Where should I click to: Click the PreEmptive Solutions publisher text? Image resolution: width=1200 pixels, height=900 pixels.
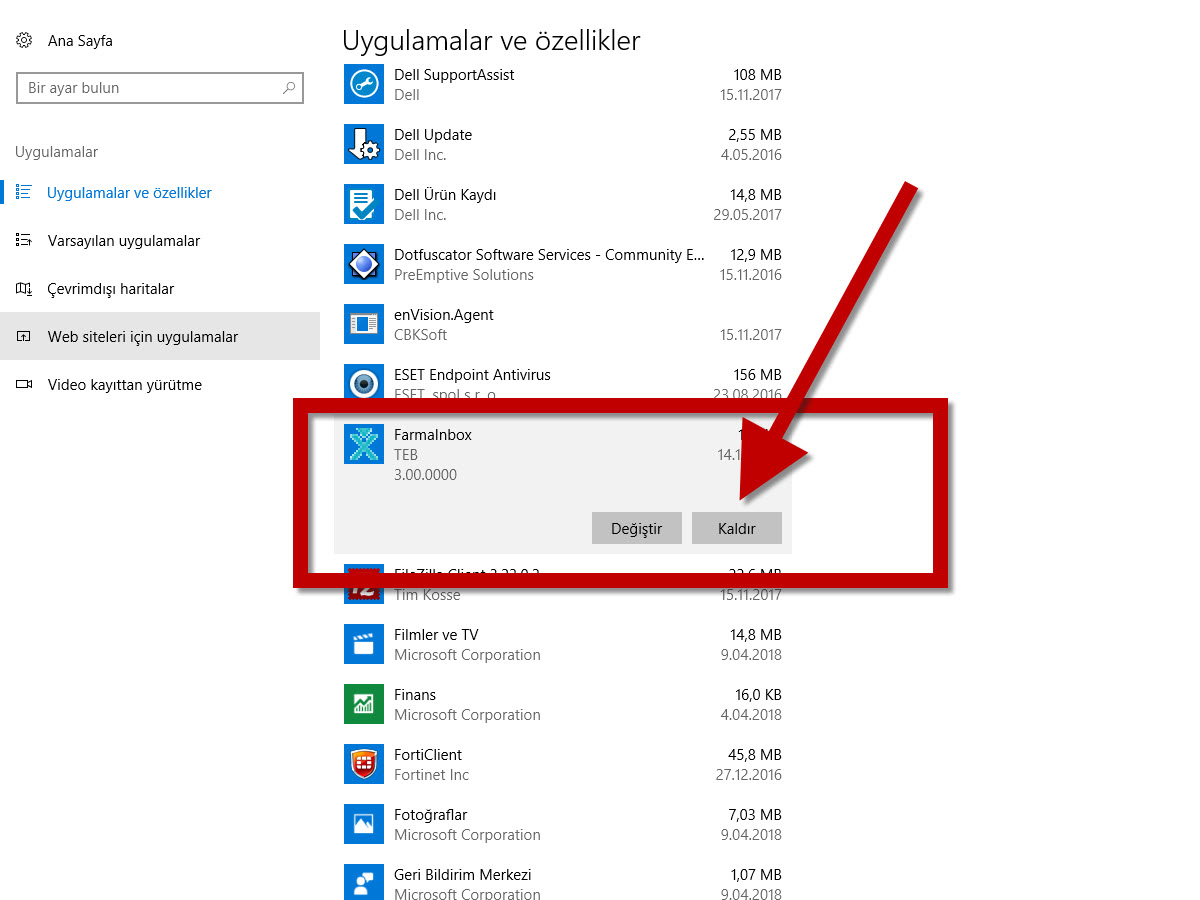(x=464, y=275)
